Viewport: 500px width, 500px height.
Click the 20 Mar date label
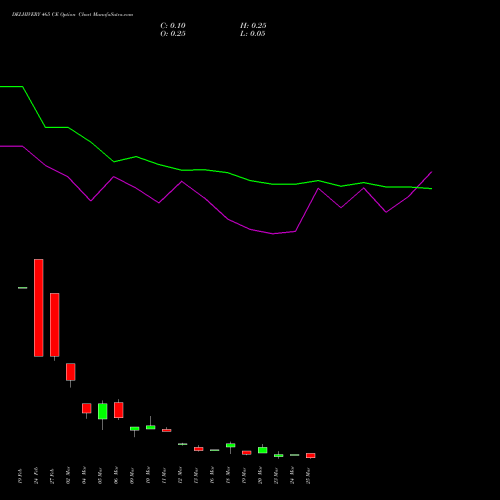[260, 476]
